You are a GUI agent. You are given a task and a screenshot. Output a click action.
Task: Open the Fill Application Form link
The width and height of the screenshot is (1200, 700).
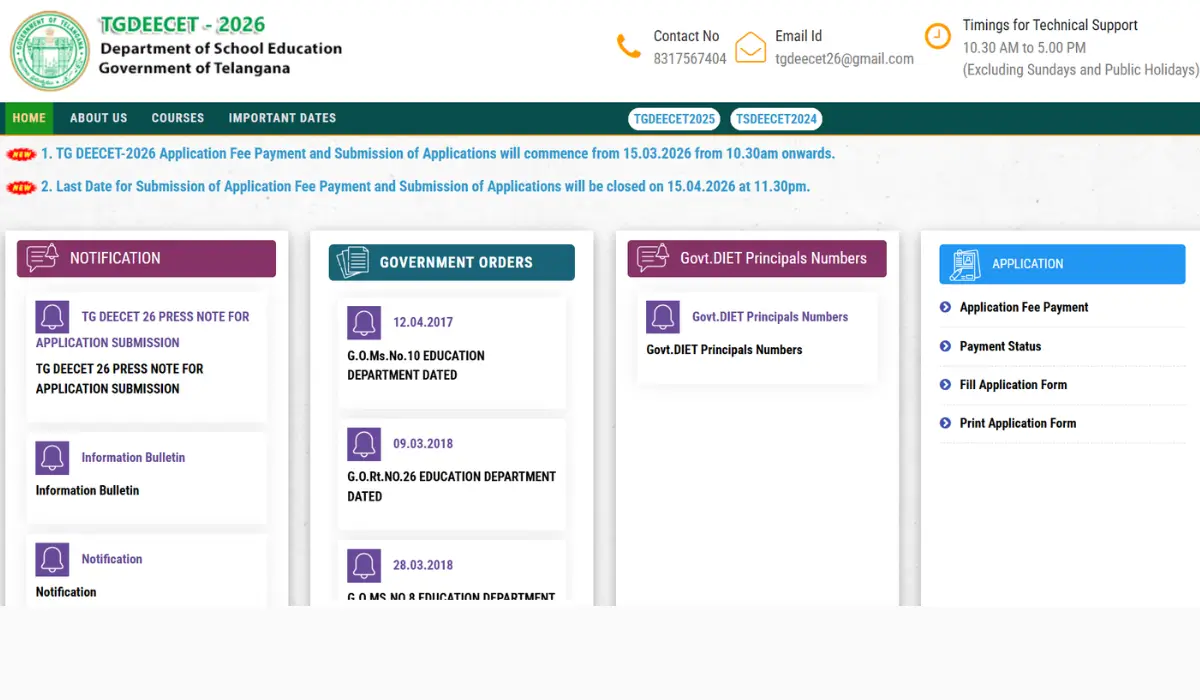(1012, 385)
